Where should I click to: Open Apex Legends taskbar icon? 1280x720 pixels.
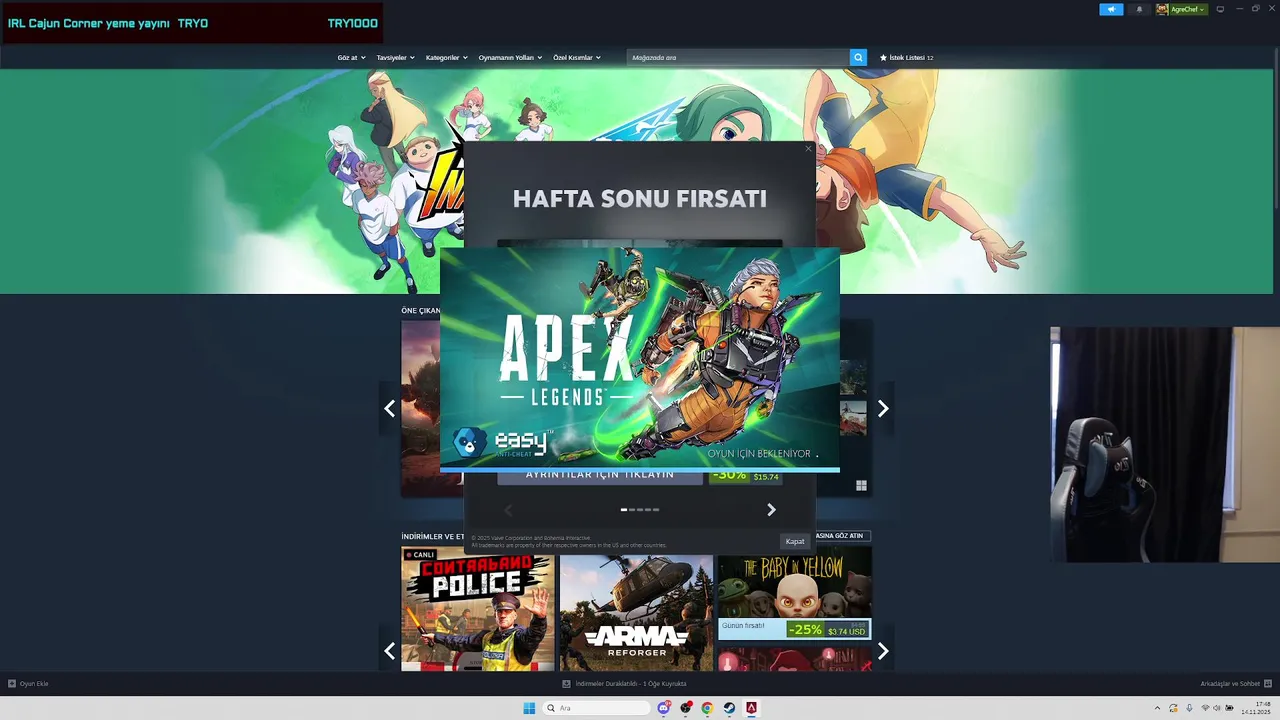pyautogui.click(x=751, y=708)
